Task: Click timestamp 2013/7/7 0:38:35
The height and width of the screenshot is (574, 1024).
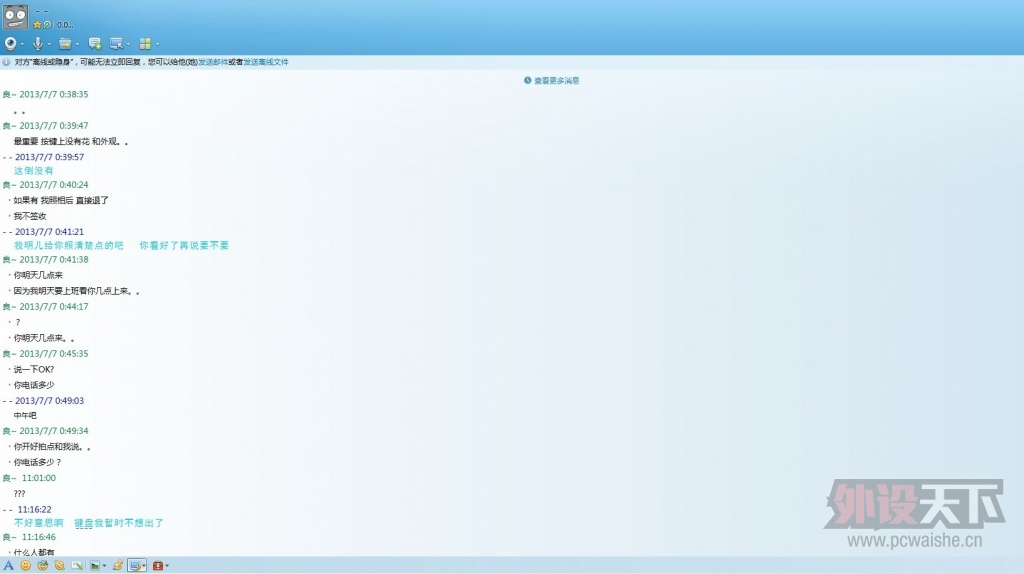Action: [54, 95]
